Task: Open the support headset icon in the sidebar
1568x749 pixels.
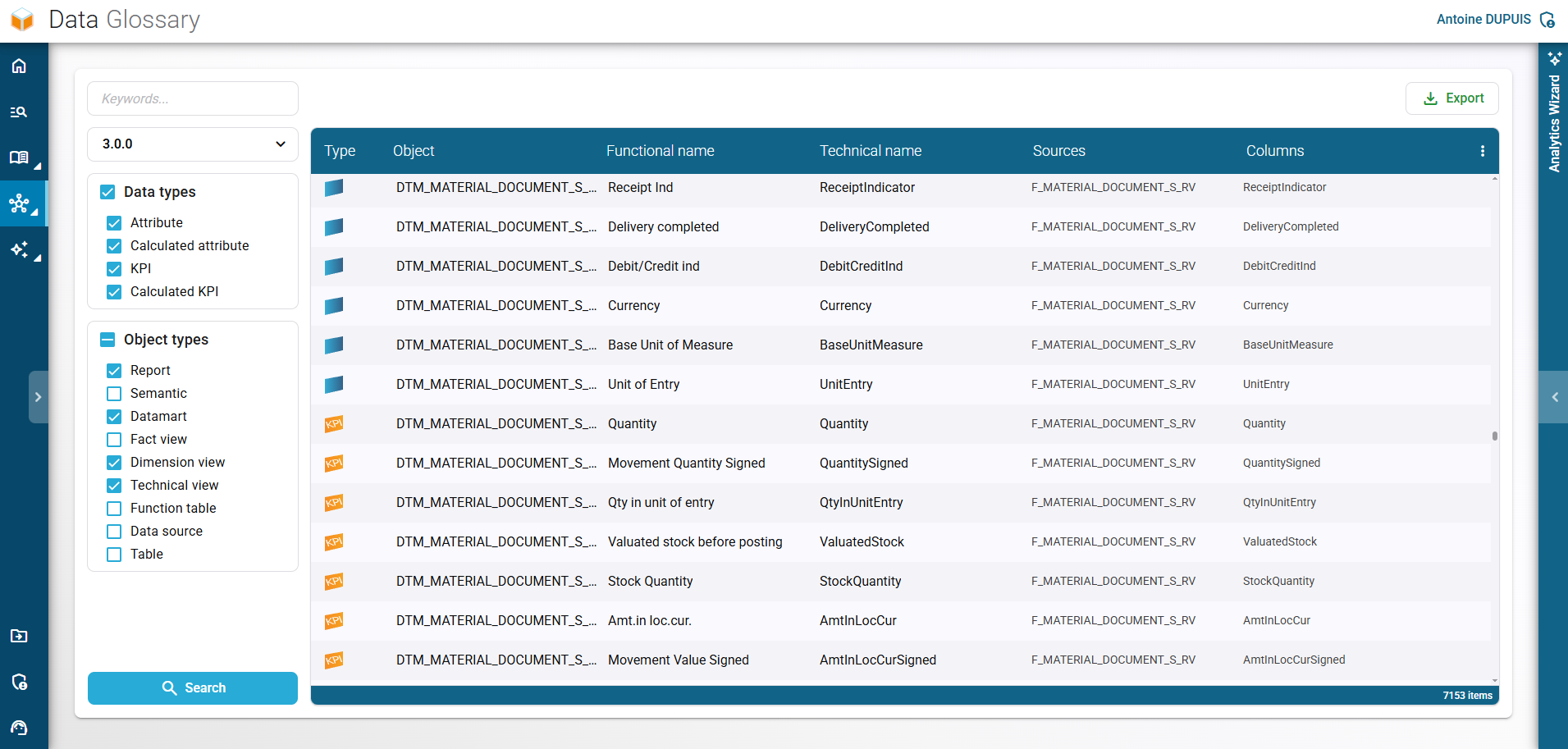Action: click(19, 728)
